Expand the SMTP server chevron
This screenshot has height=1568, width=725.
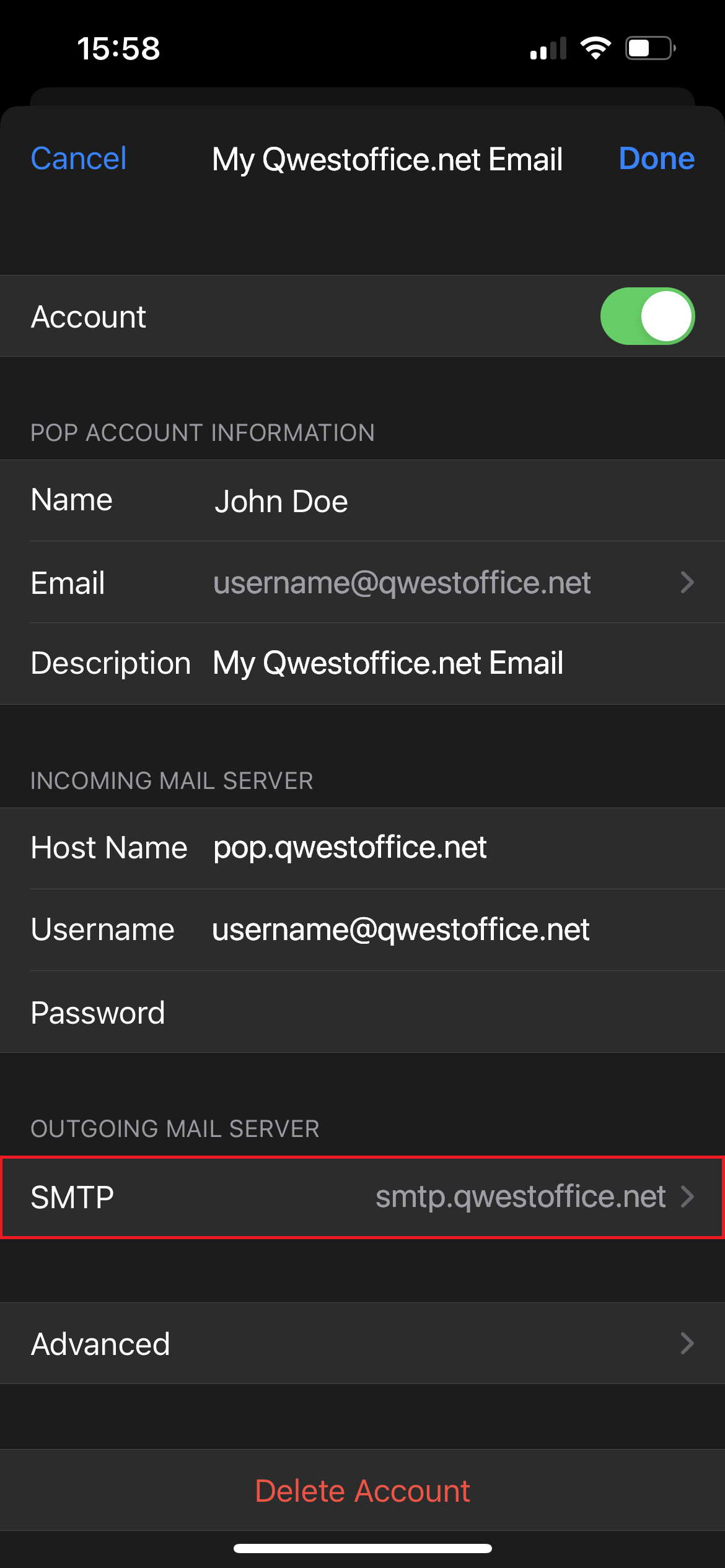pos(687,1196)
